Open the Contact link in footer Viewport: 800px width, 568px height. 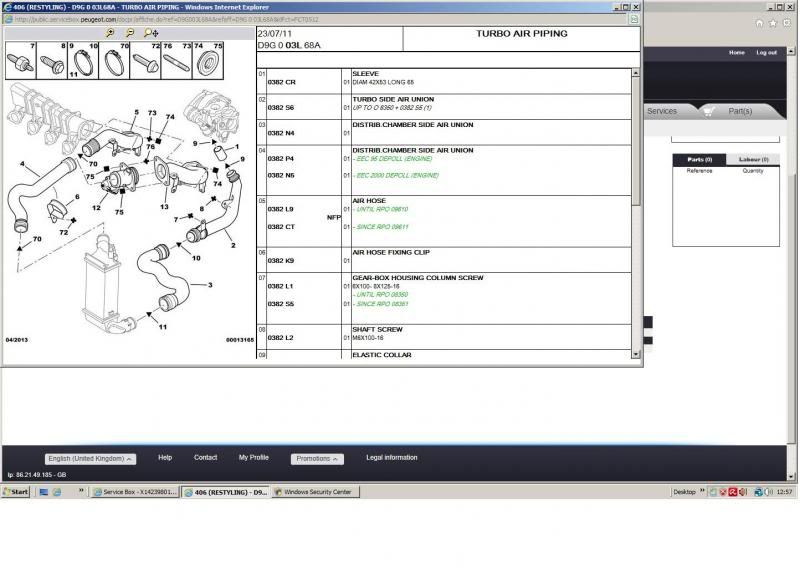205,458
